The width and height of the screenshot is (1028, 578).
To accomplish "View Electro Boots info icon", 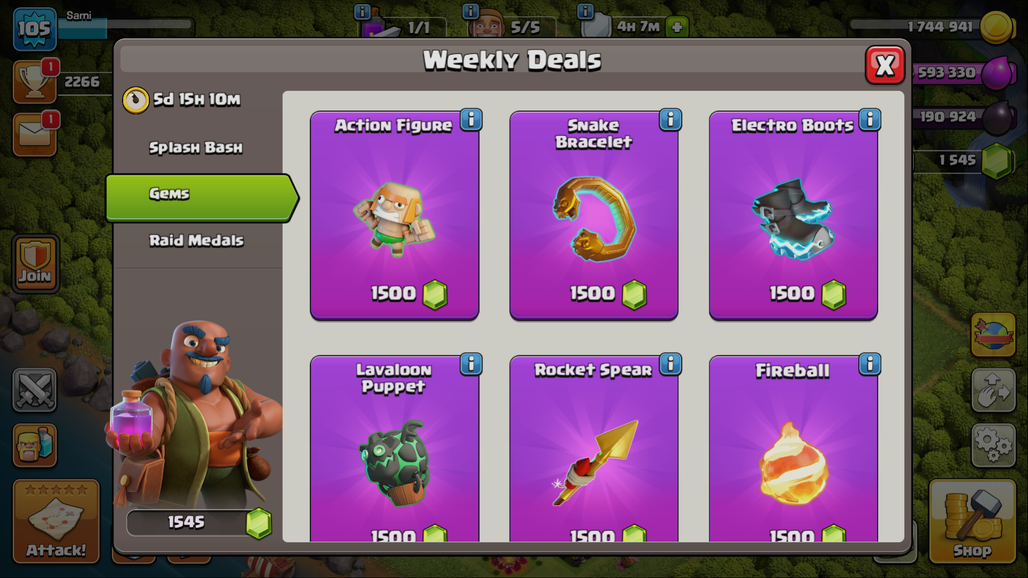I will (869, 120).
